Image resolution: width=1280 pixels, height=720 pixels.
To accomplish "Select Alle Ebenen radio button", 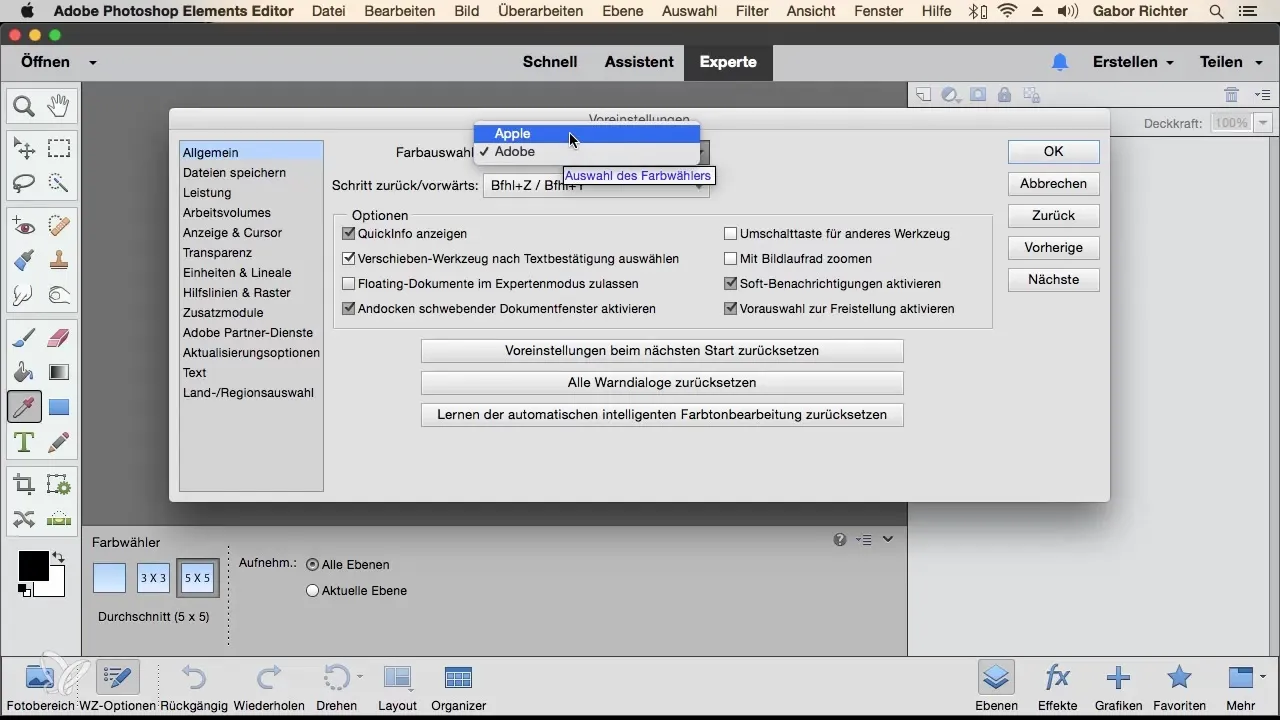I will coord(312,565).
